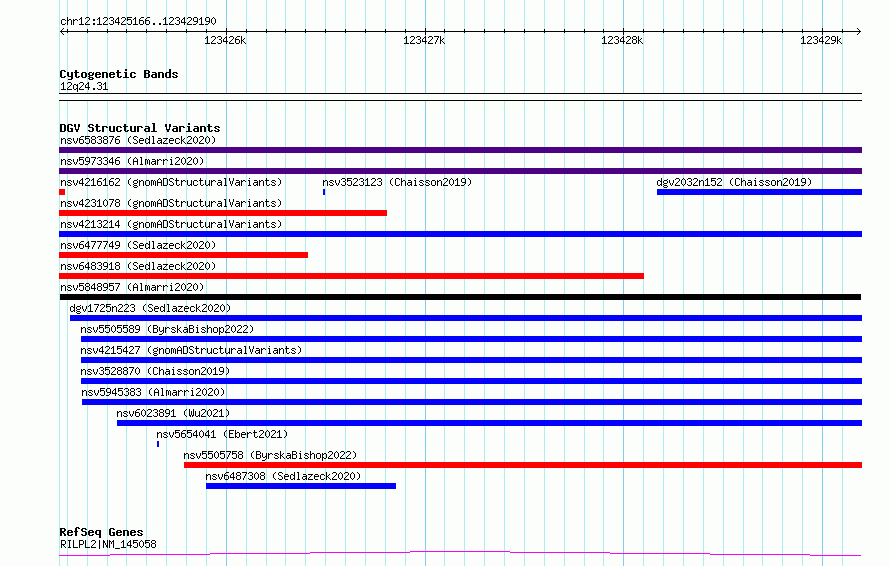The image size is (890, 566).
Task: Open the nsv6483918 (Sedlazeck2020) label
Action: (138, 266)
